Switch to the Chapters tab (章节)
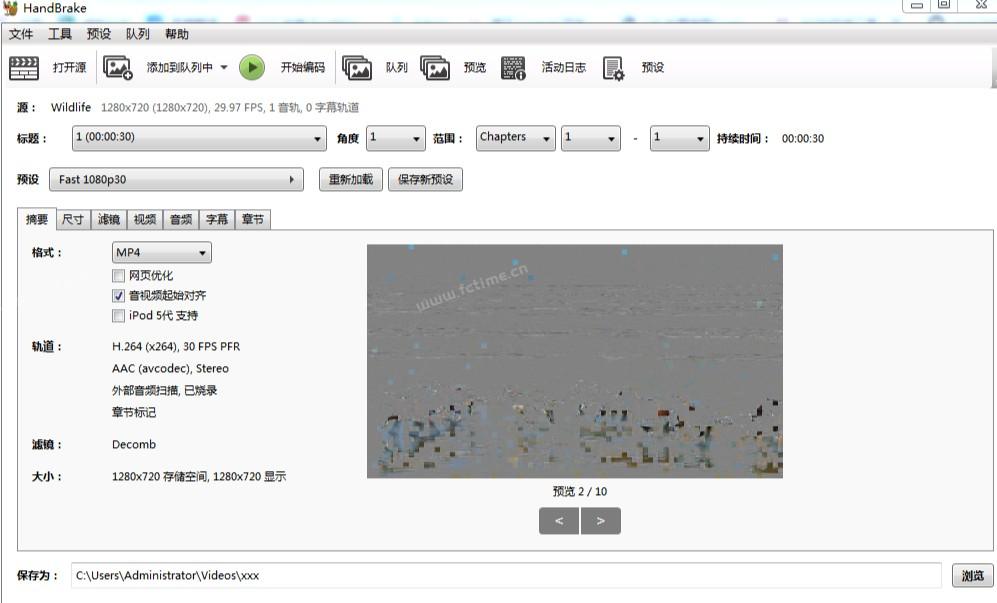Image resolution: width=997 pixels, height=603 pixels. (x=253, y=219)
